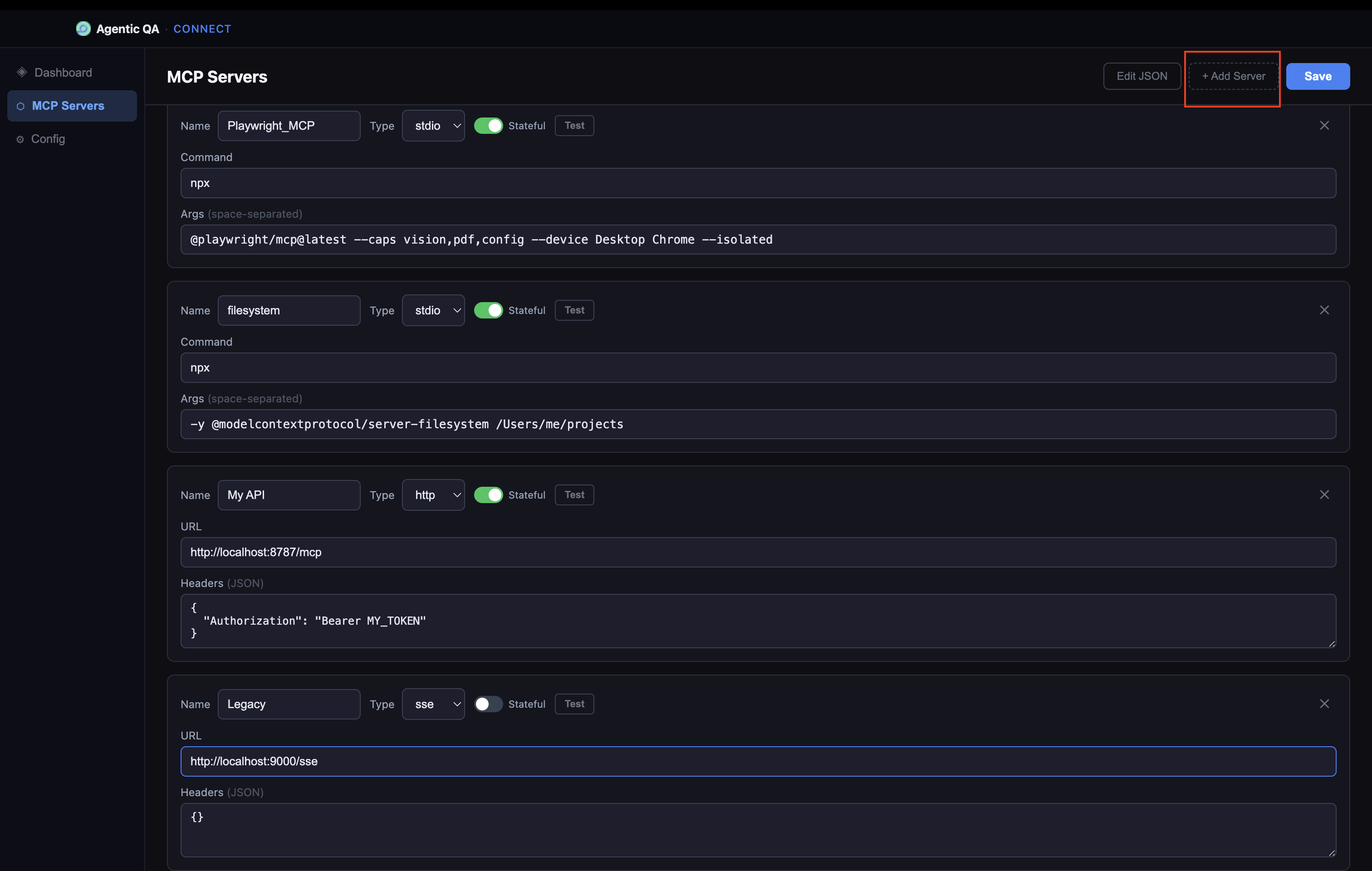
Task: Click the Dashboard diamond icon
Action: [22, 72]
